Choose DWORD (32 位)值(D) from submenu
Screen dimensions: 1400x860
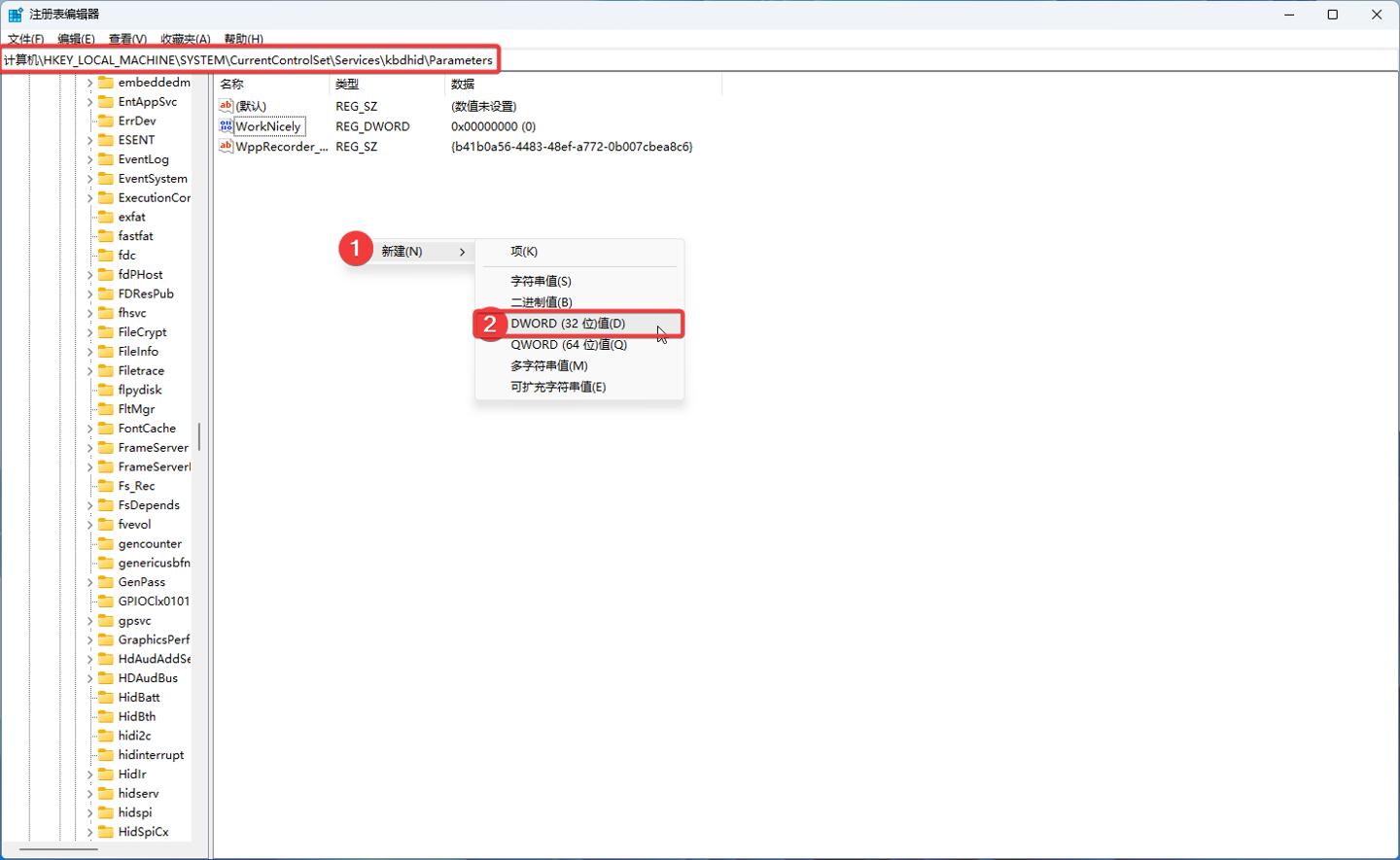point(568,324)
